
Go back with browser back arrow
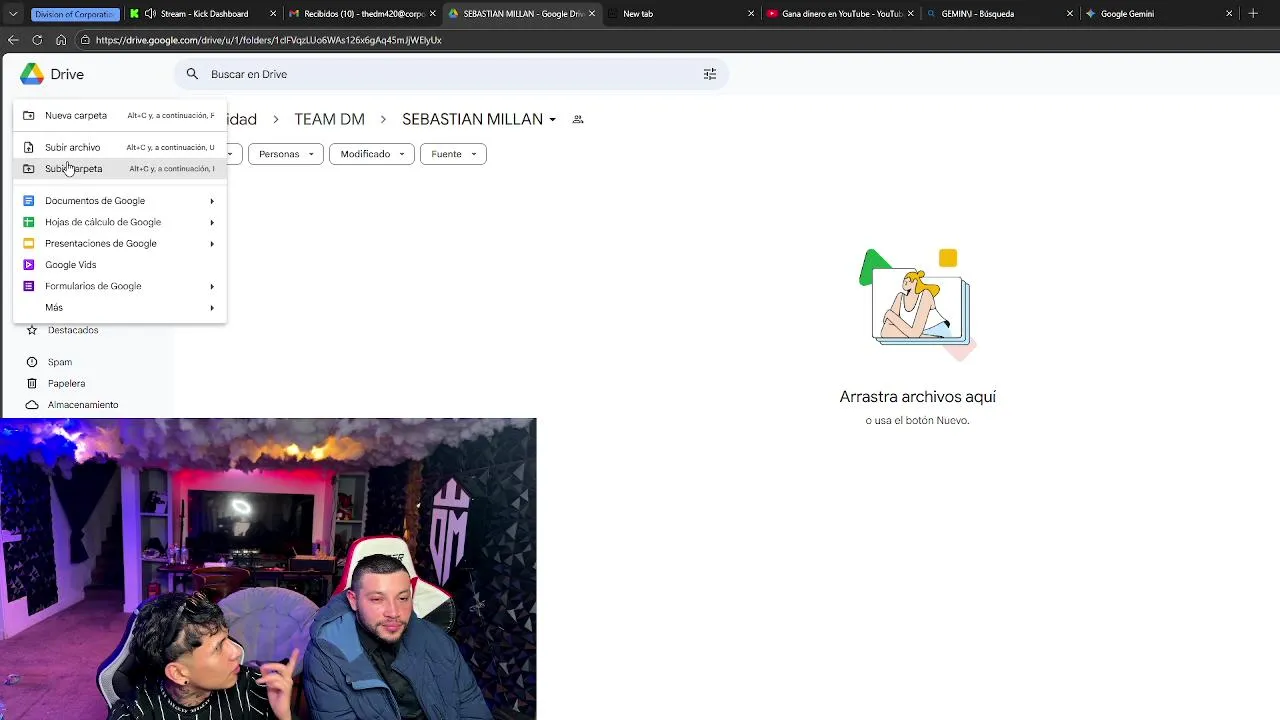click(13, 40)
